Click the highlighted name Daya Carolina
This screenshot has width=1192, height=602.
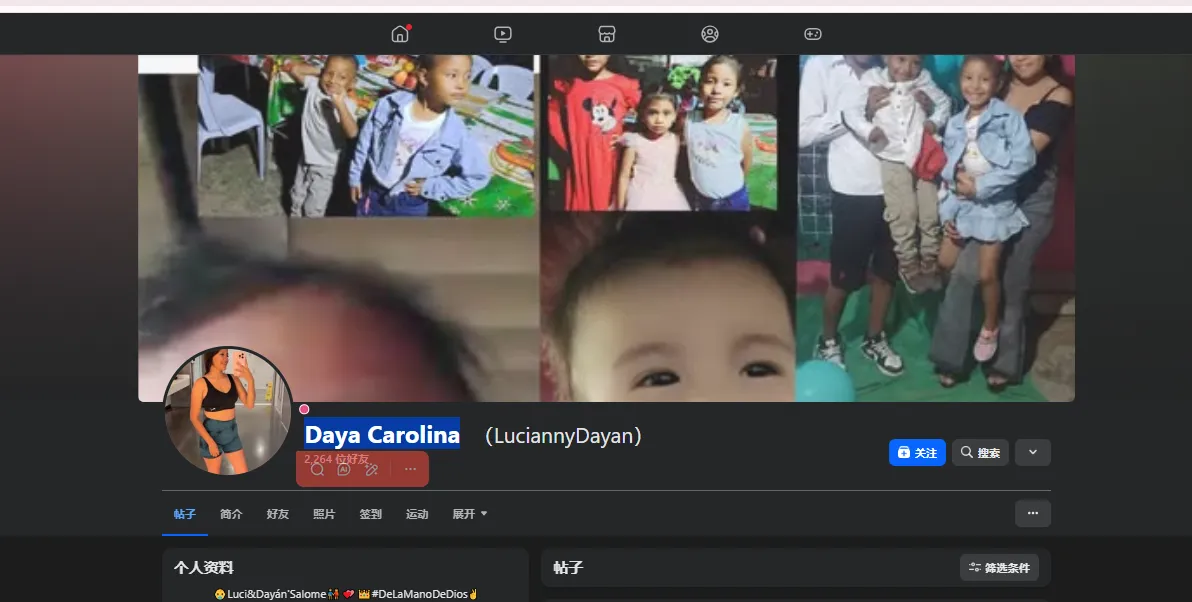pyautogui.click(x=382, y=434)
